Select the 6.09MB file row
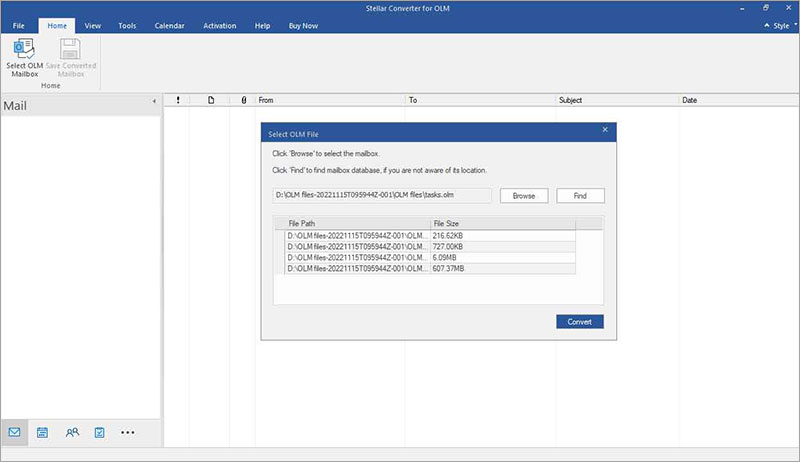The image size is (800, 462). [x=430, y=258]
